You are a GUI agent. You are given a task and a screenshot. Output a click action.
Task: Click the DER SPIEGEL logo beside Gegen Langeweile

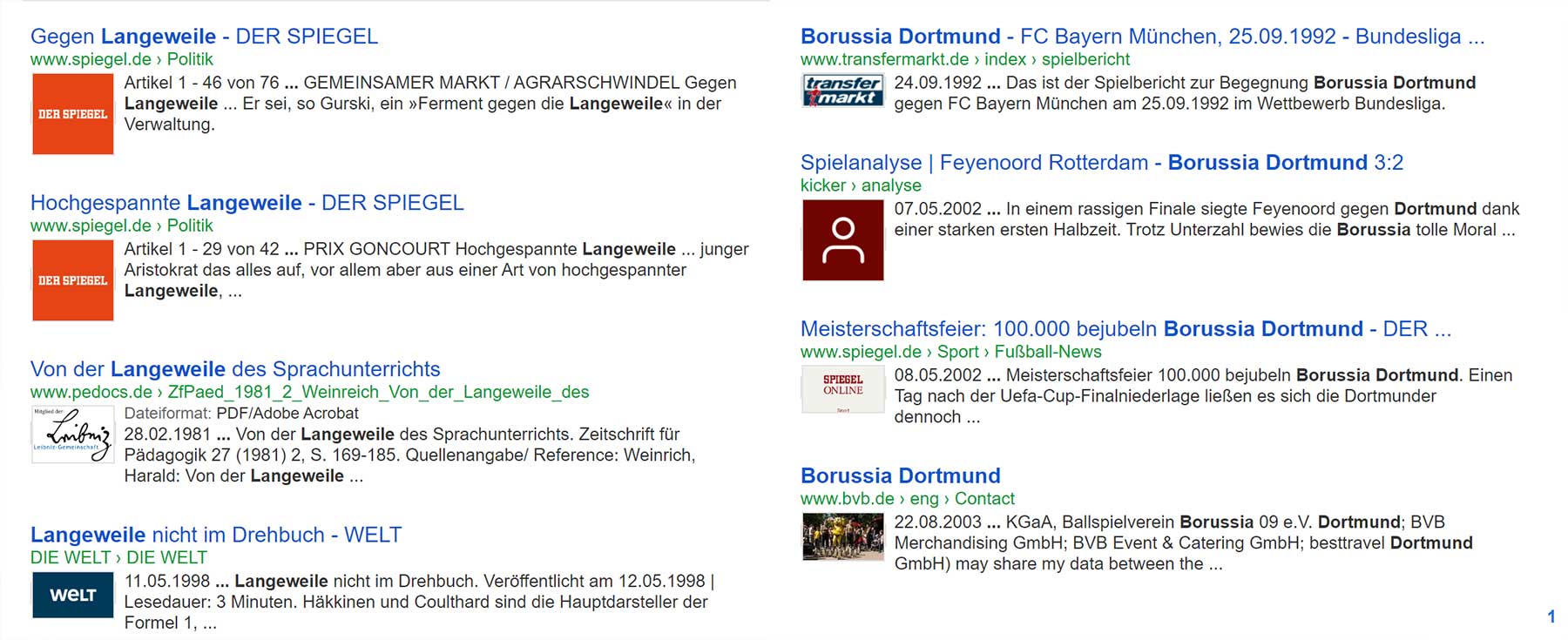tap(72, 114)
